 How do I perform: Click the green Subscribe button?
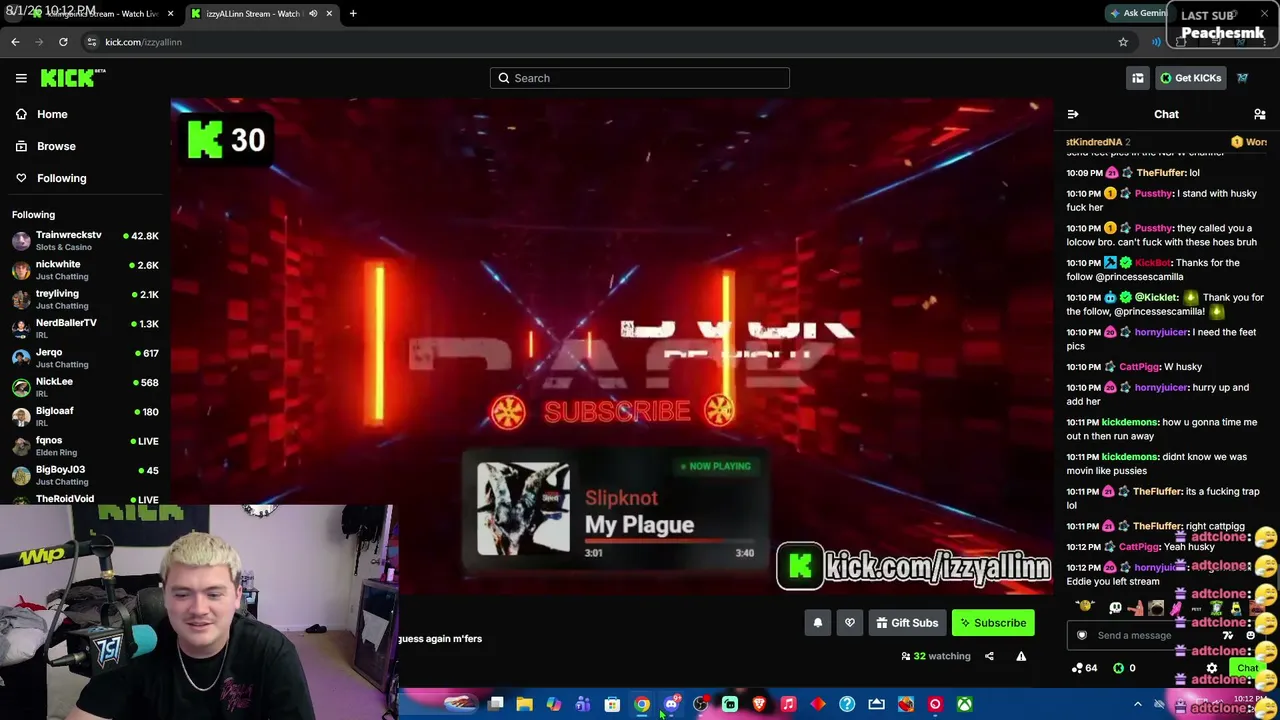click(993, 623)
